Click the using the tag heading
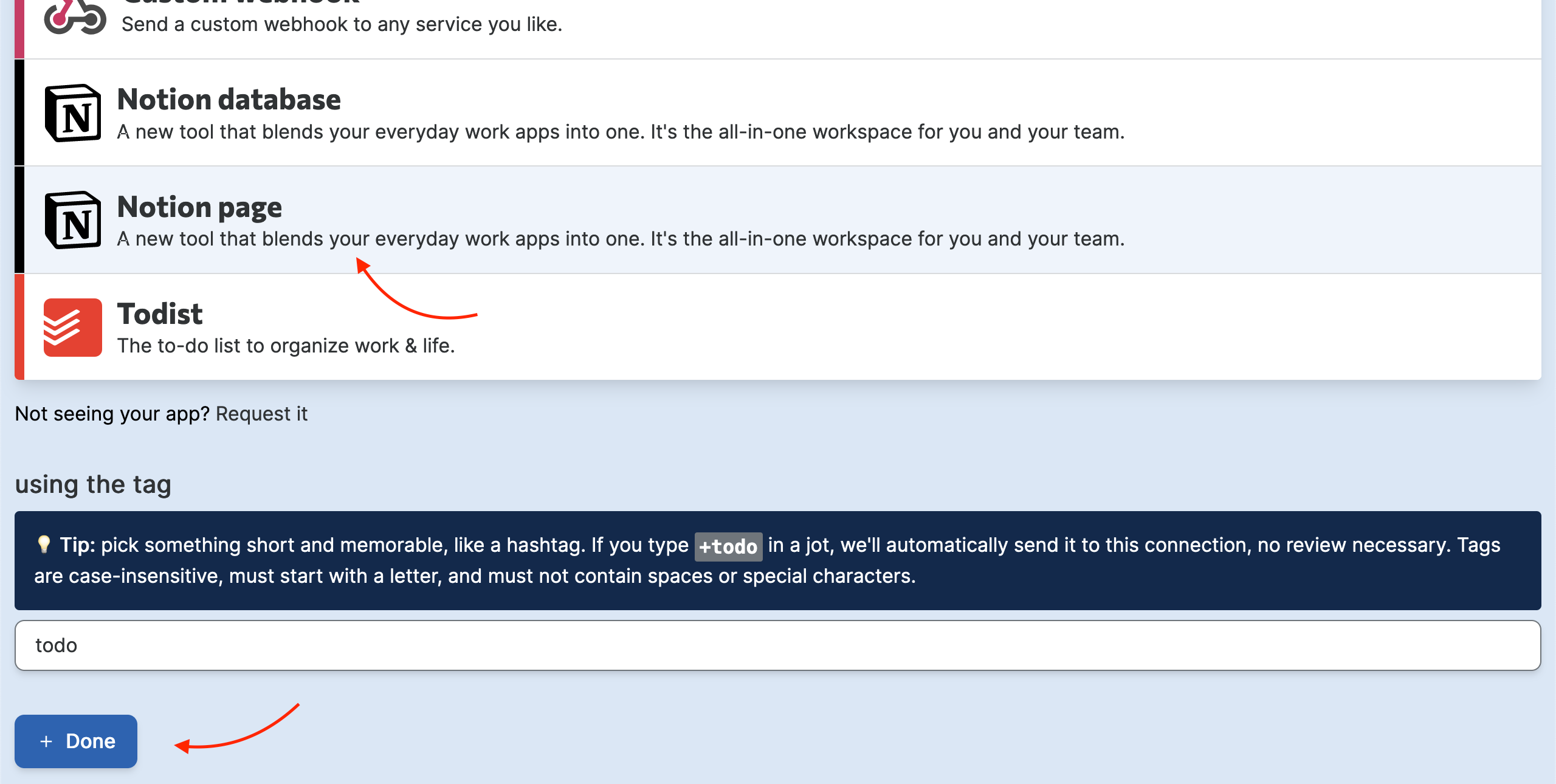Screen dimensions: 1556x784 [93, 484]
